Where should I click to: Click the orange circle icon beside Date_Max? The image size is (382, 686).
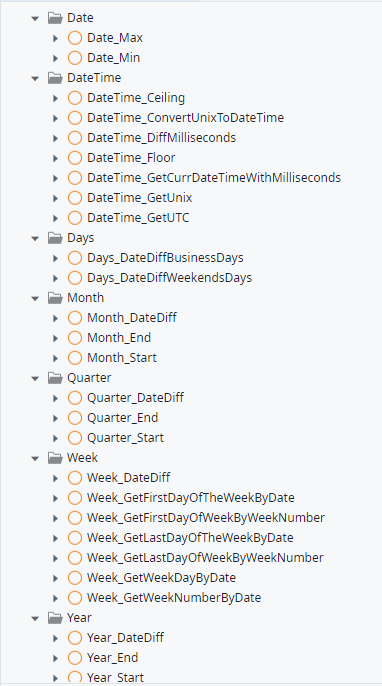[75, 38]
